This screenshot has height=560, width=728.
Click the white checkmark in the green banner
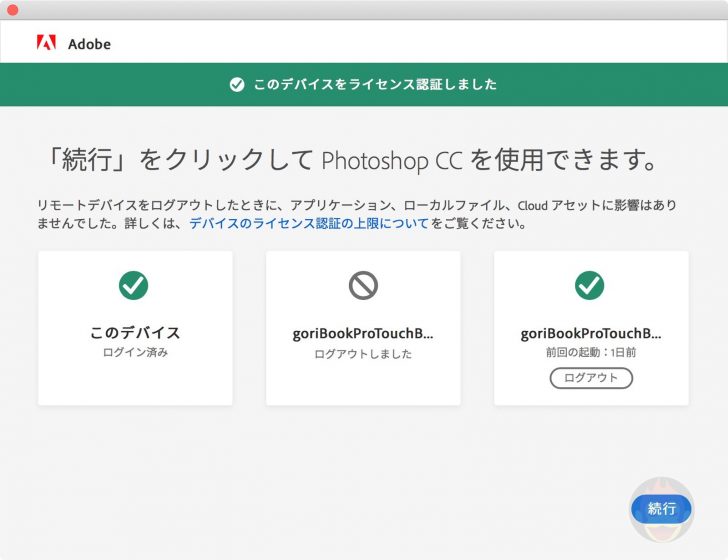[x=237, y=85]
